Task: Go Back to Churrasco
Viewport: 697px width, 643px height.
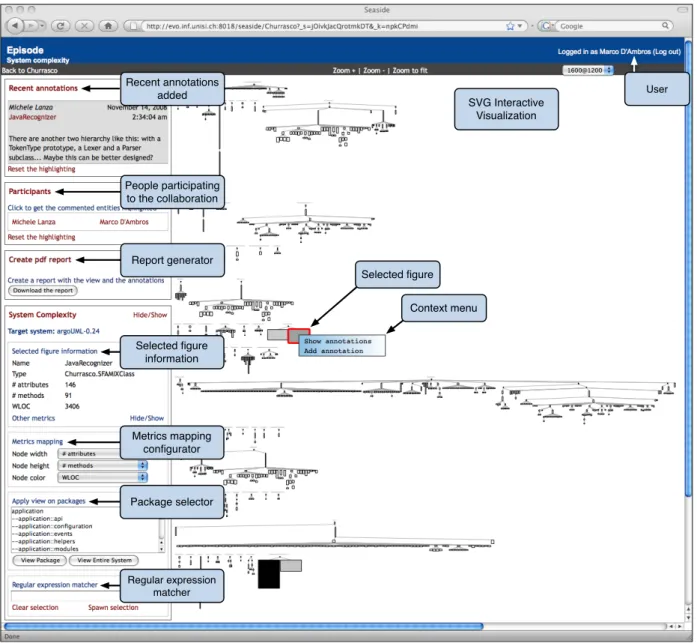Action: tap(29, 70)
